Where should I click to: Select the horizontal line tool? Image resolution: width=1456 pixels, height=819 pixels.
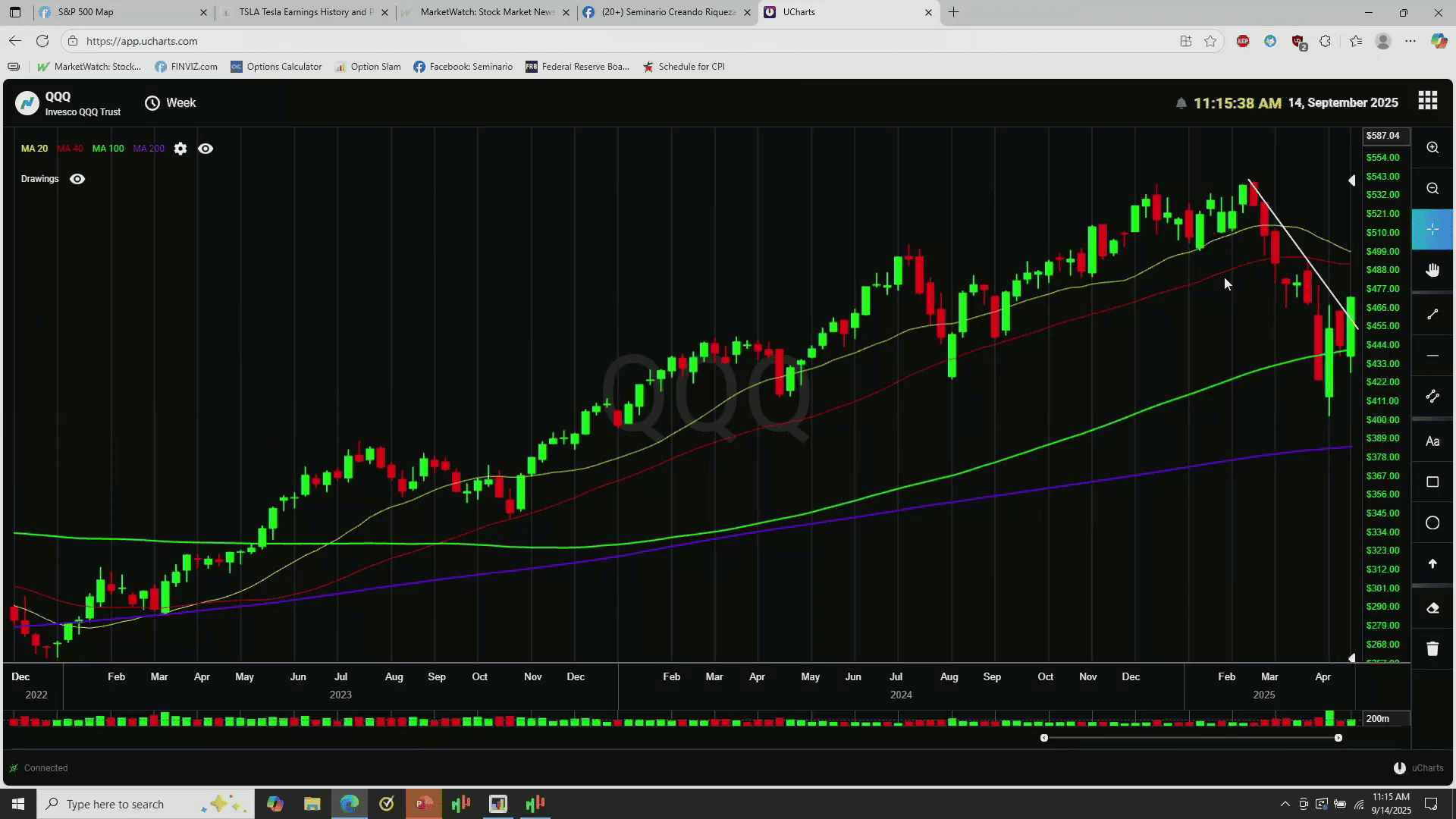(1432, 356)
